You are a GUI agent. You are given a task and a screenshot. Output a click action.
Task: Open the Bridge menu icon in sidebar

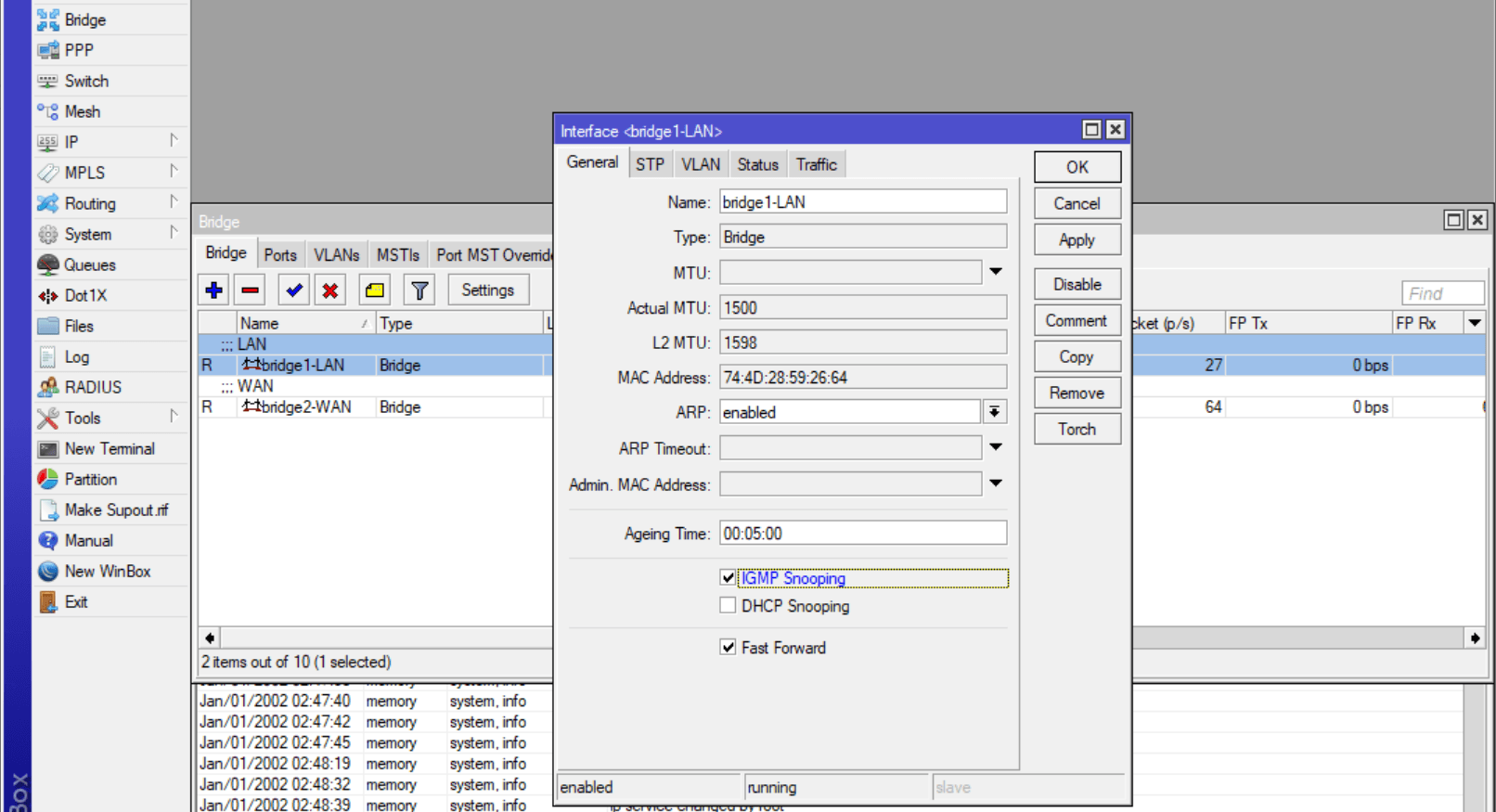[48, 19]
